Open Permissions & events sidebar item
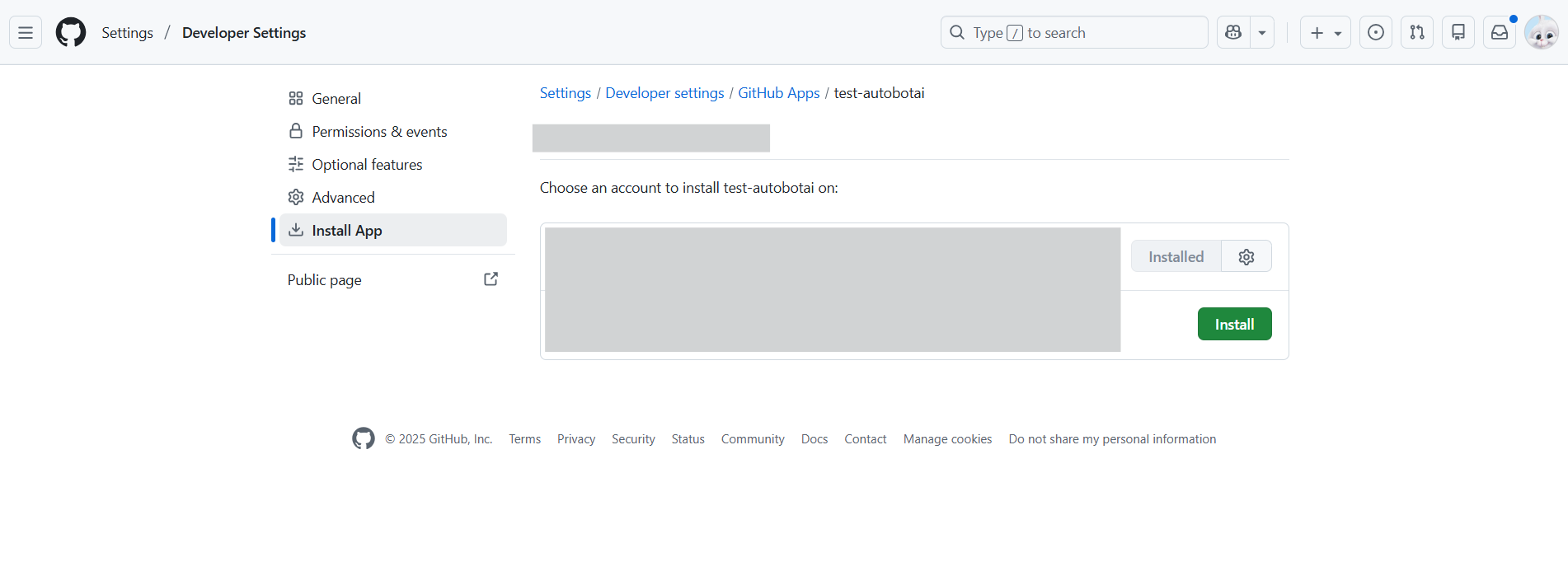The height and width of the screenshot is (562, 1568). point(393,131)
